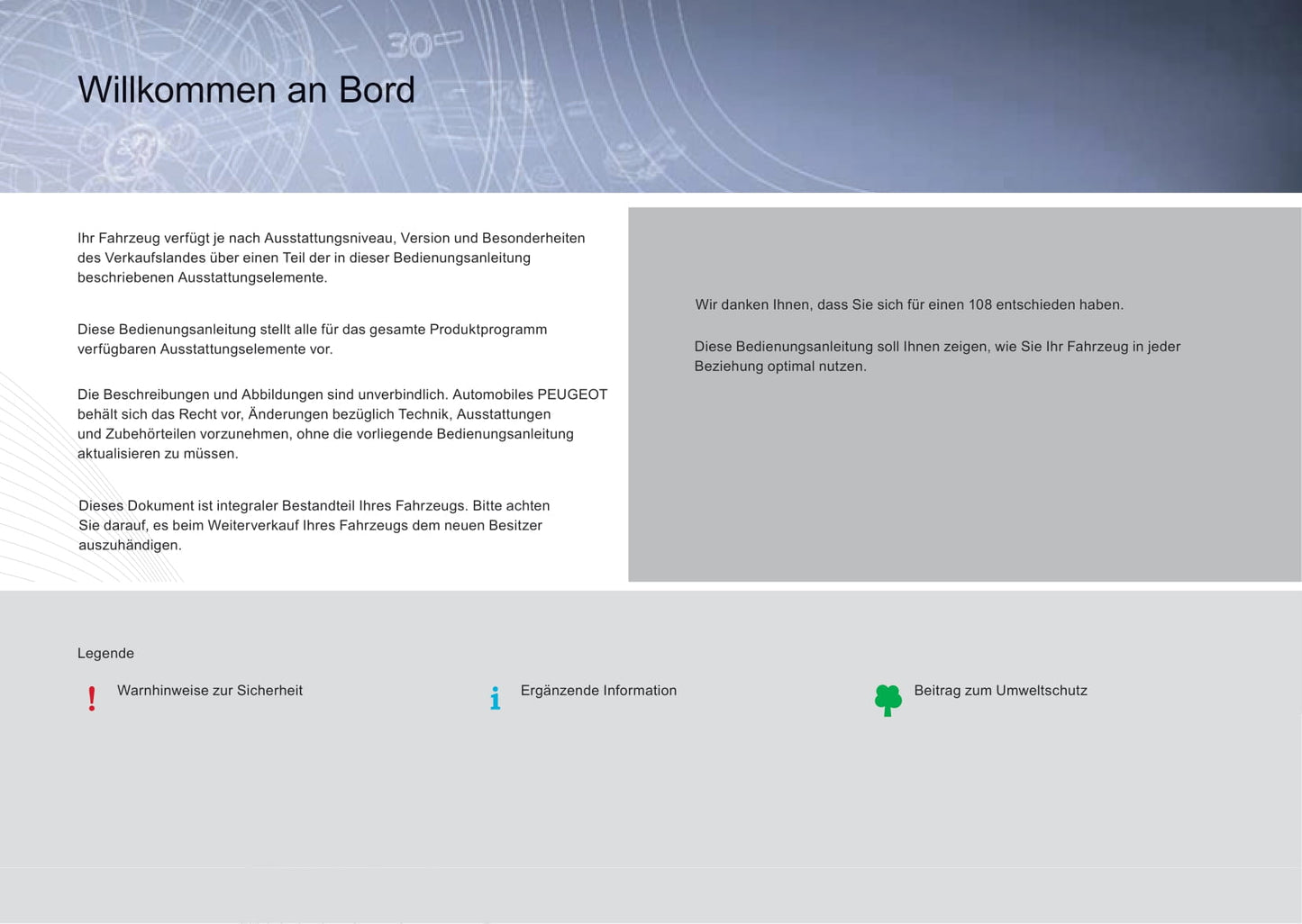Image resolution: width=1302 pixels, height=924 pixels.
Task: Click the 'Diese Bedienungsanleitung soll Ihnen zeigen' text
Action: (x=936, y=357)
